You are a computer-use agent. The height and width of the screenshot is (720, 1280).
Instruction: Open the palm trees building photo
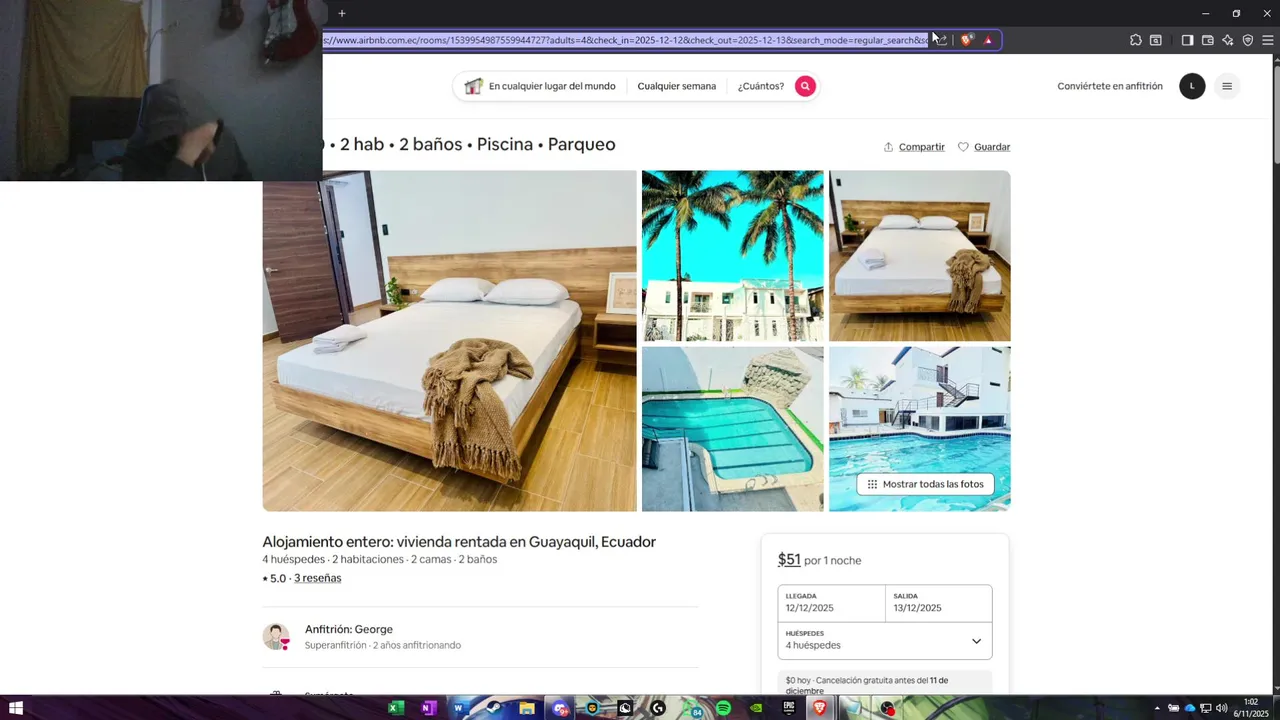tap(733, 256)
